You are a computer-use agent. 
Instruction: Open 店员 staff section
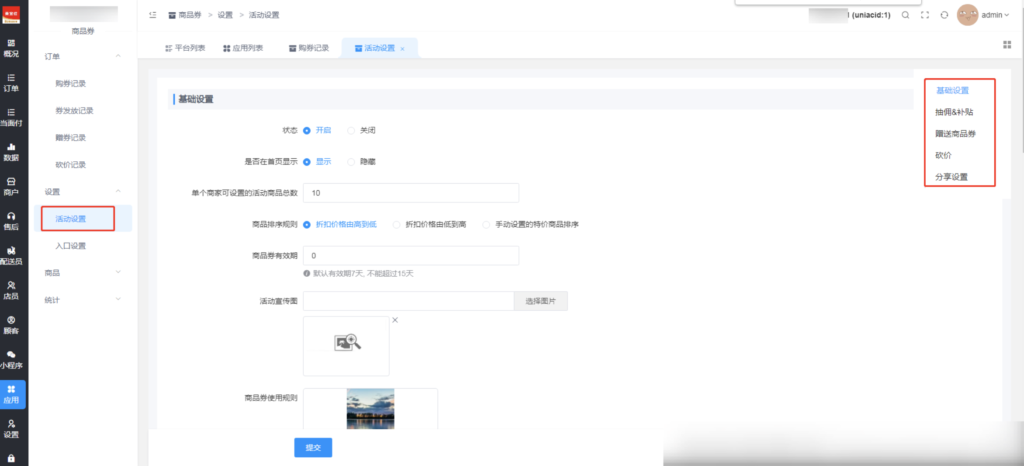pos(11,290)
